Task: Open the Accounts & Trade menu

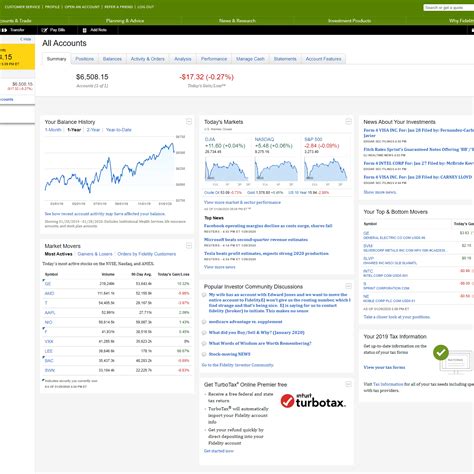Action: tap(15, 21)
